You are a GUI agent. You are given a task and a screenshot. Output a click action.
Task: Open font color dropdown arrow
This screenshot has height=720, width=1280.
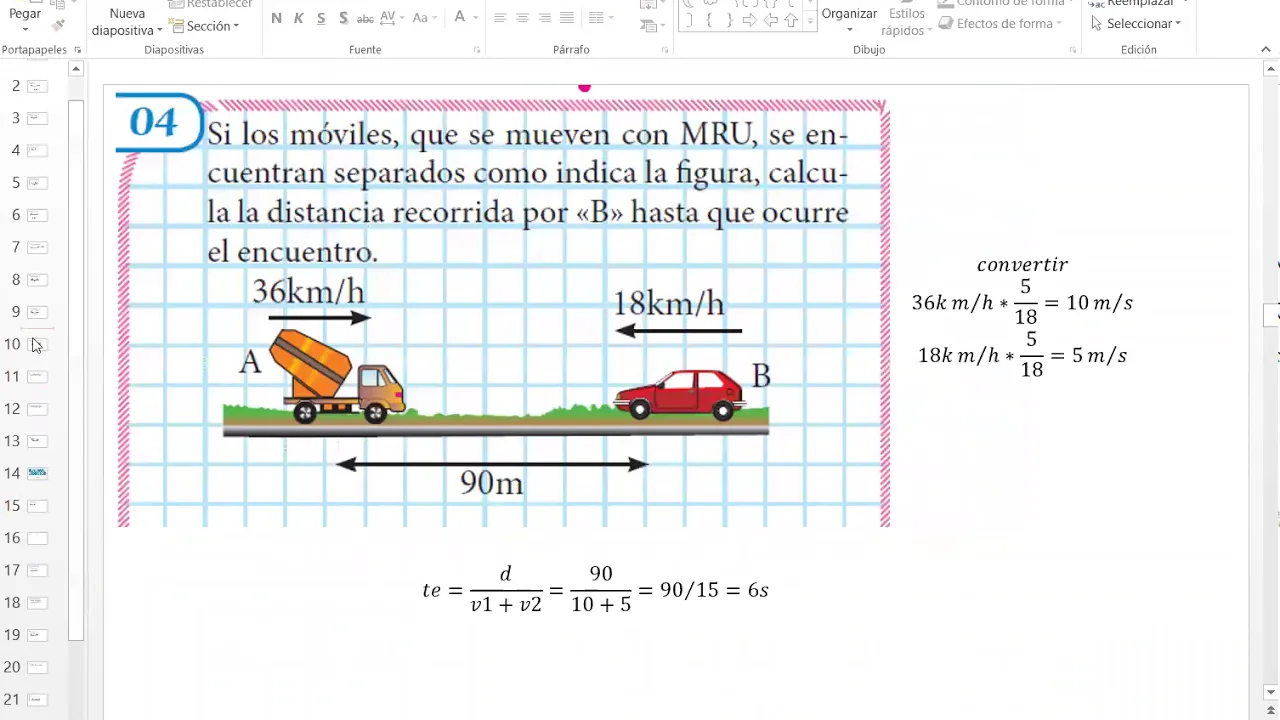point(475,18)
